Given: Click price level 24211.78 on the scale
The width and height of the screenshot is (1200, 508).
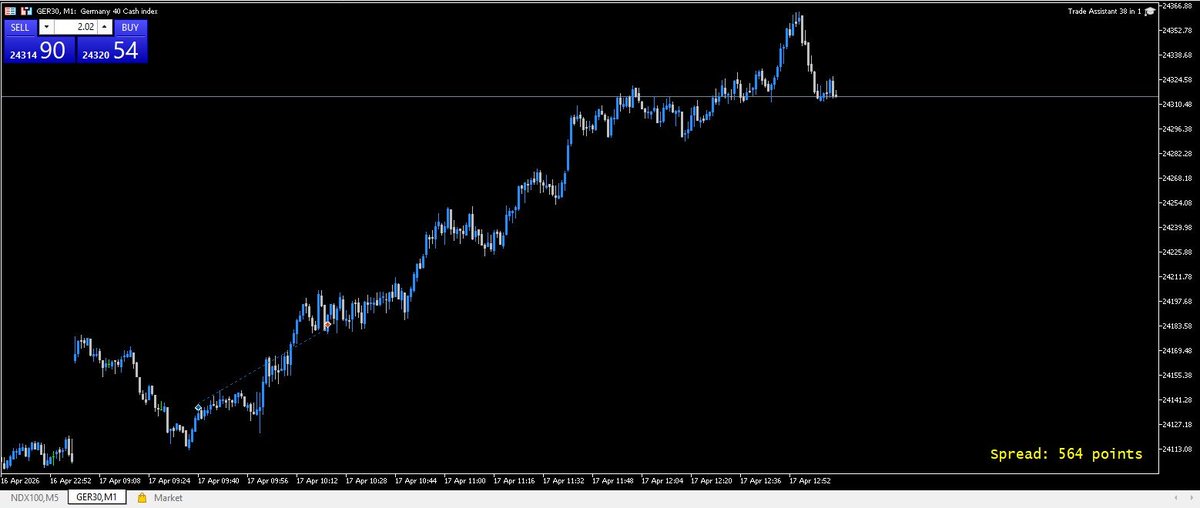Looking at the screenshot, I should [1178, 276].
